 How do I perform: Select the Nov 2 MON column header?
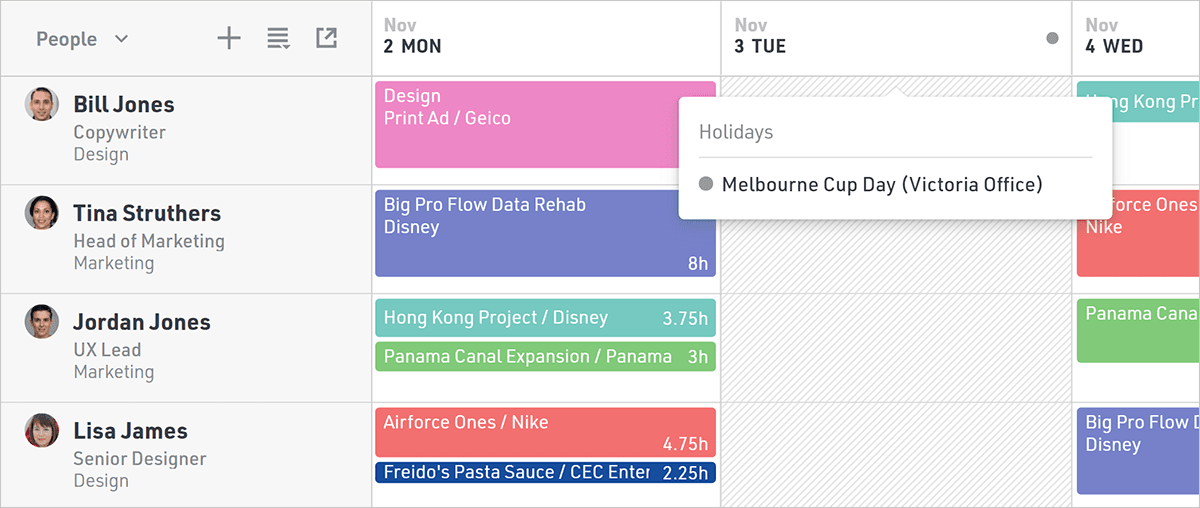(412, 37)
